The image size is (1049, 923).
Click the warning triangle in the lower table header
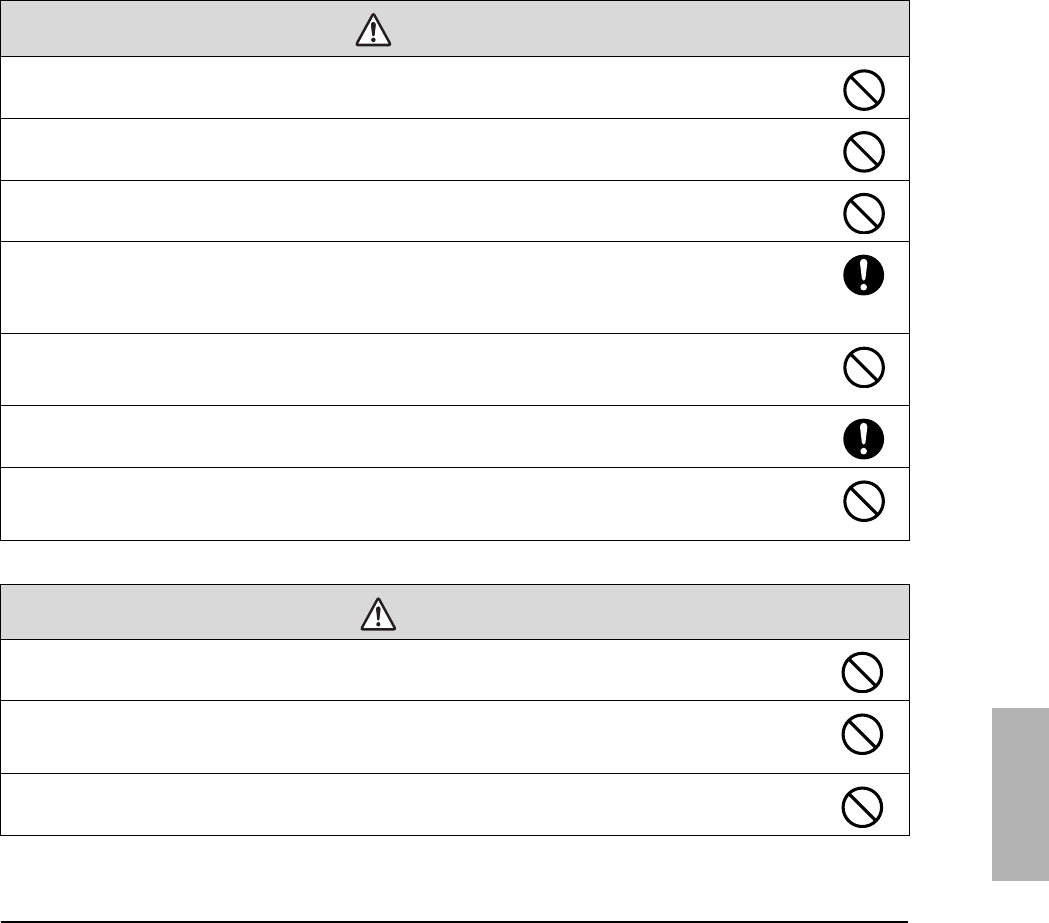[377, 616]
